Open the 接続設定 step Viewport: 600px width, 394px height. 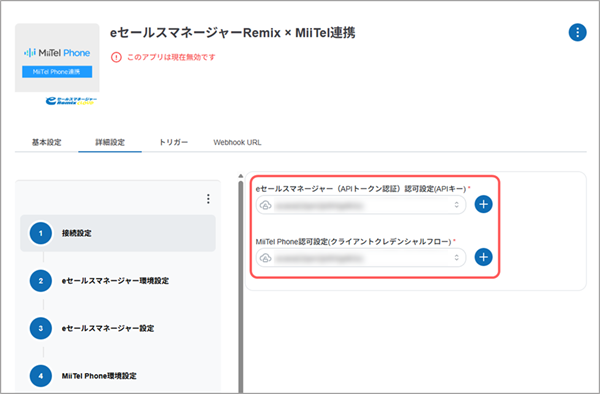pyautogui.click(x=118, y=233)
